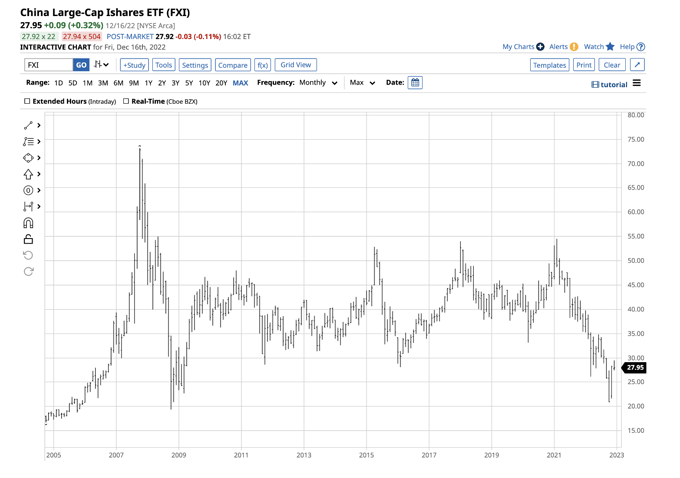Open the My Charts link
The height and width of the screenshot is (478, 680).
518,46
